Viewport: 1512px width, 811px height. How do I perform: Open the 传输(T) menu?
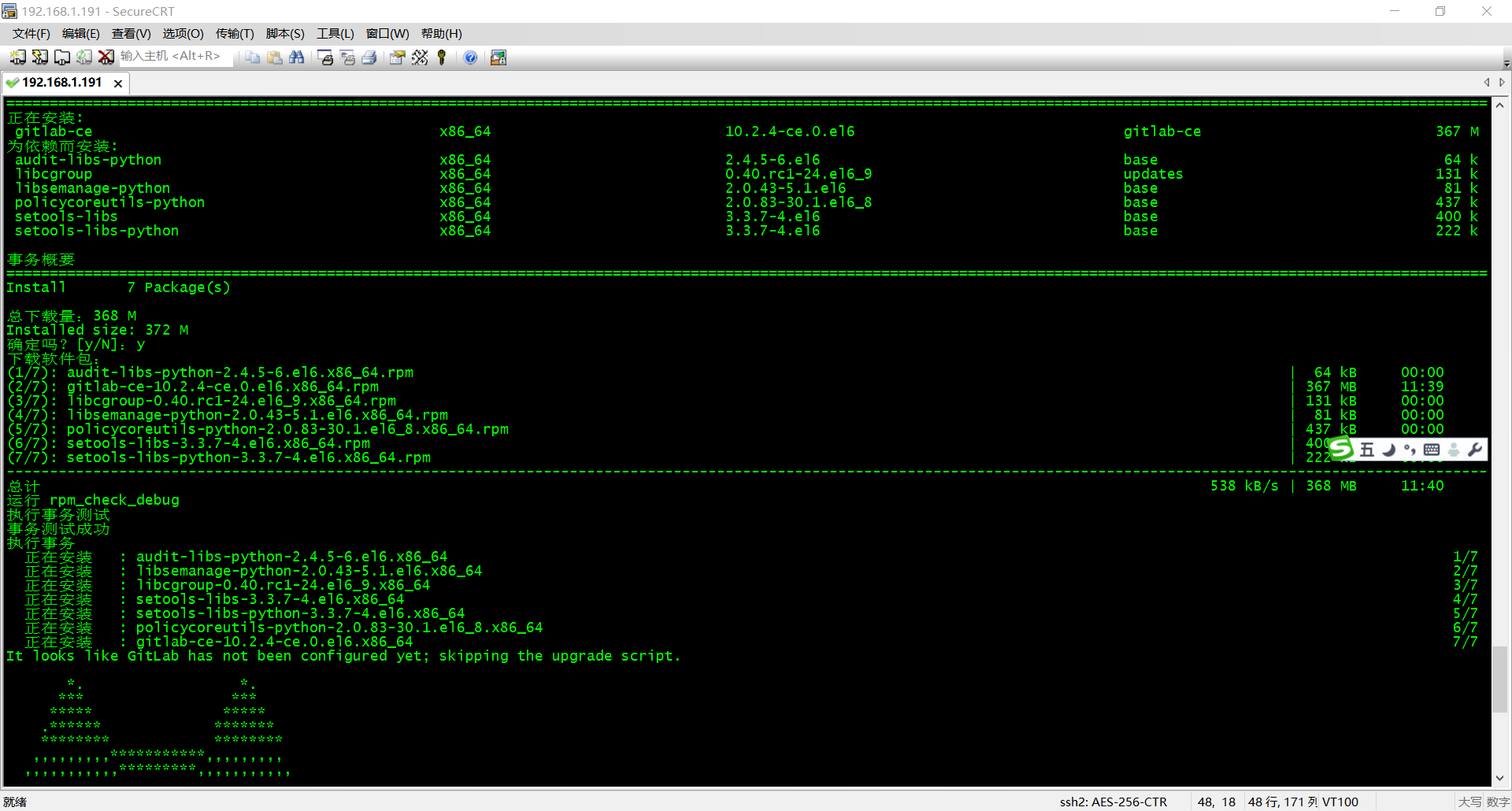pos(235,33)
